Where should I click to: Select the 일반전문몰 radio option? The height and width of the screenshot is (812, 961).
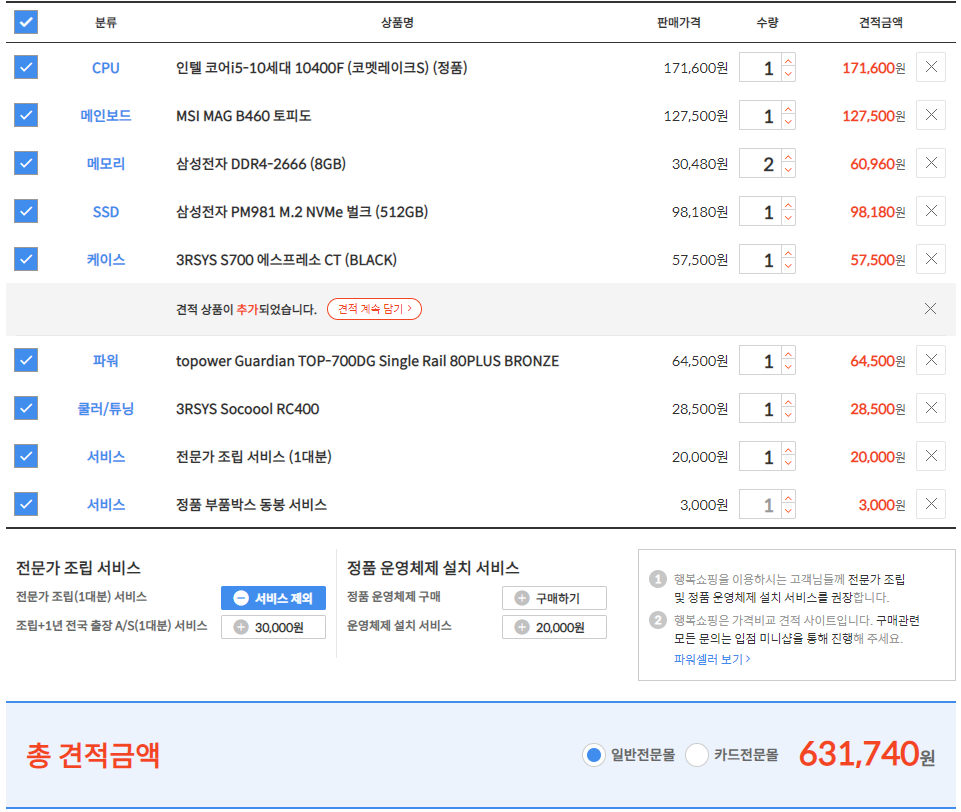tap(594, 755)
